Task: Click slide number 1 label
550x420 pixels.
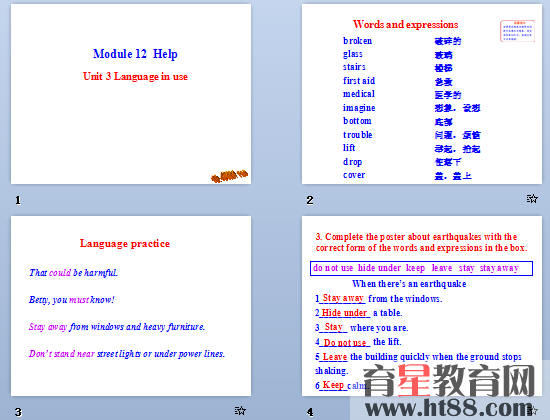Action: pyautogui.click(x=18, y=200)
